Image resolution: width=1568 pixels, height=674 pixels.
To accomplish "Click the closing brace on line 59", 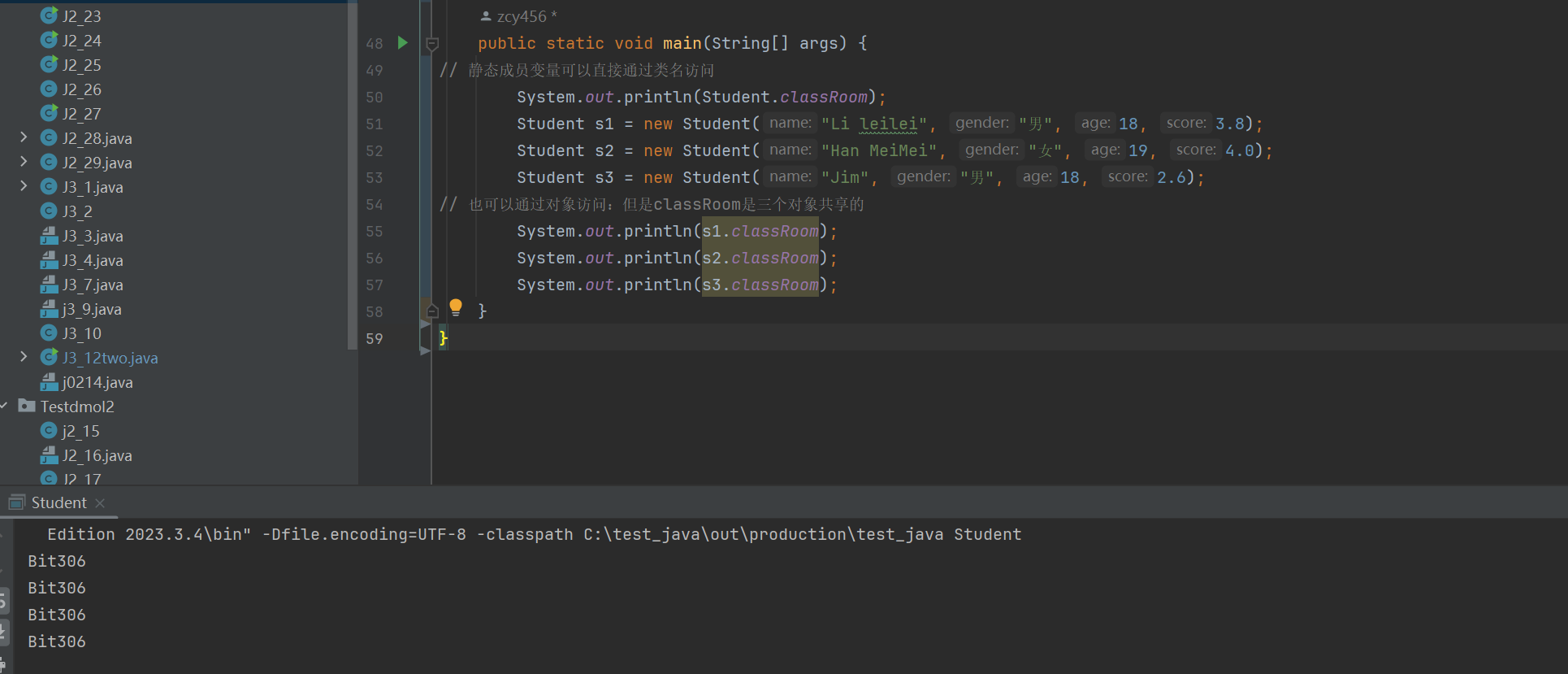I will point(443,338).
